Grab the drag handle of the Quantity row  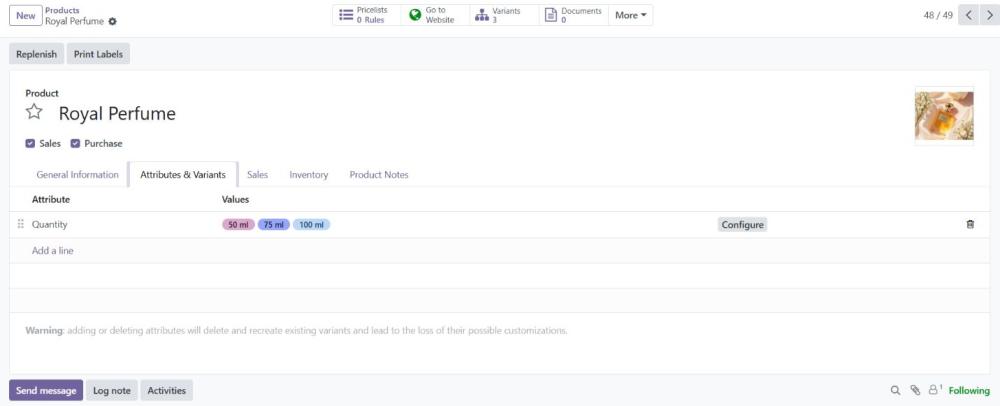(x=20, y=224)
